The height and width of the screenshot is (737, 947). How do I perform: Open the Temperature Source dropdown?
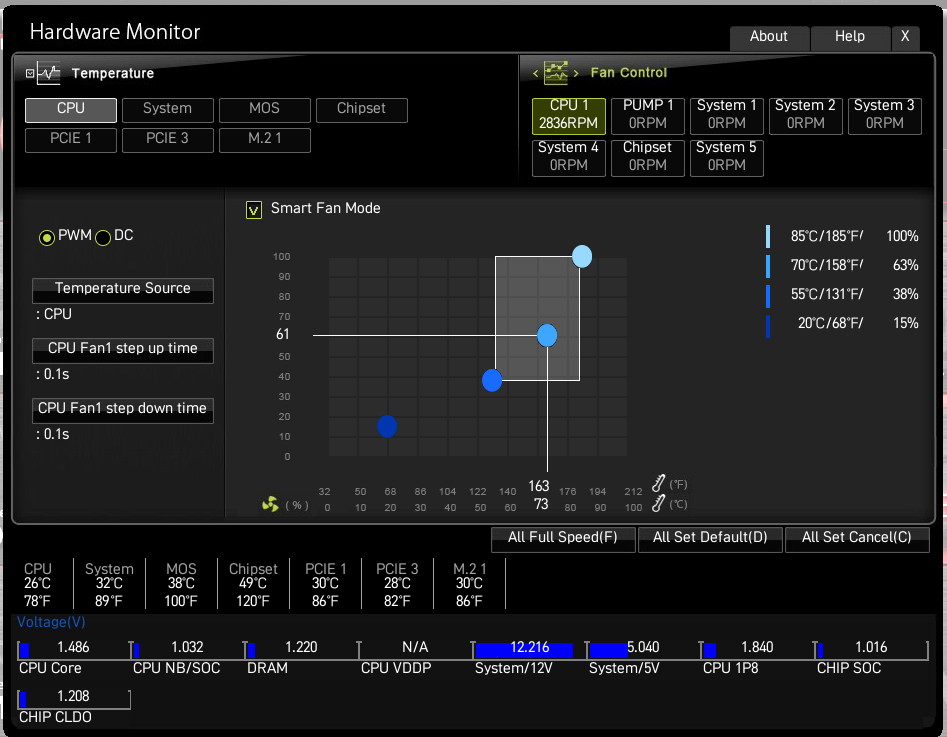123,291
